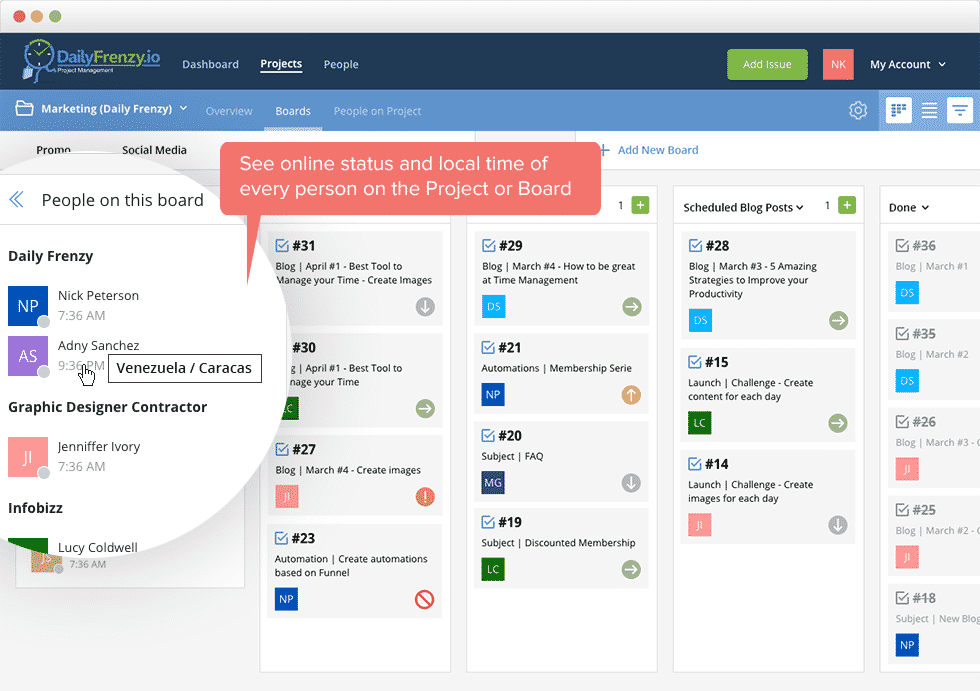
Task: Click low priority arrow on issue #31
Action: [425, 307]
